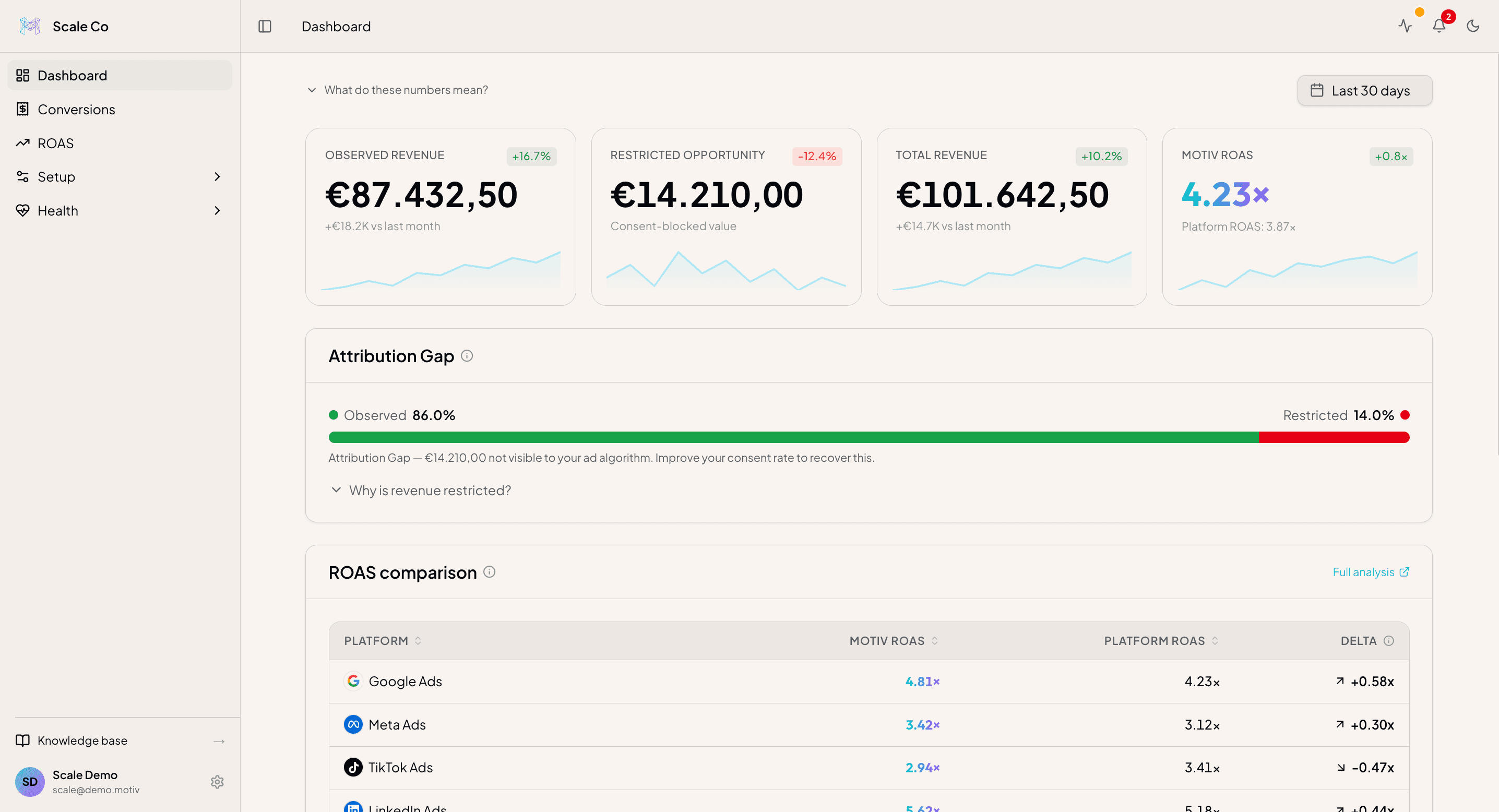
Task: Click the Observed Revenue sparkline chart
Action: click(441, 270)
